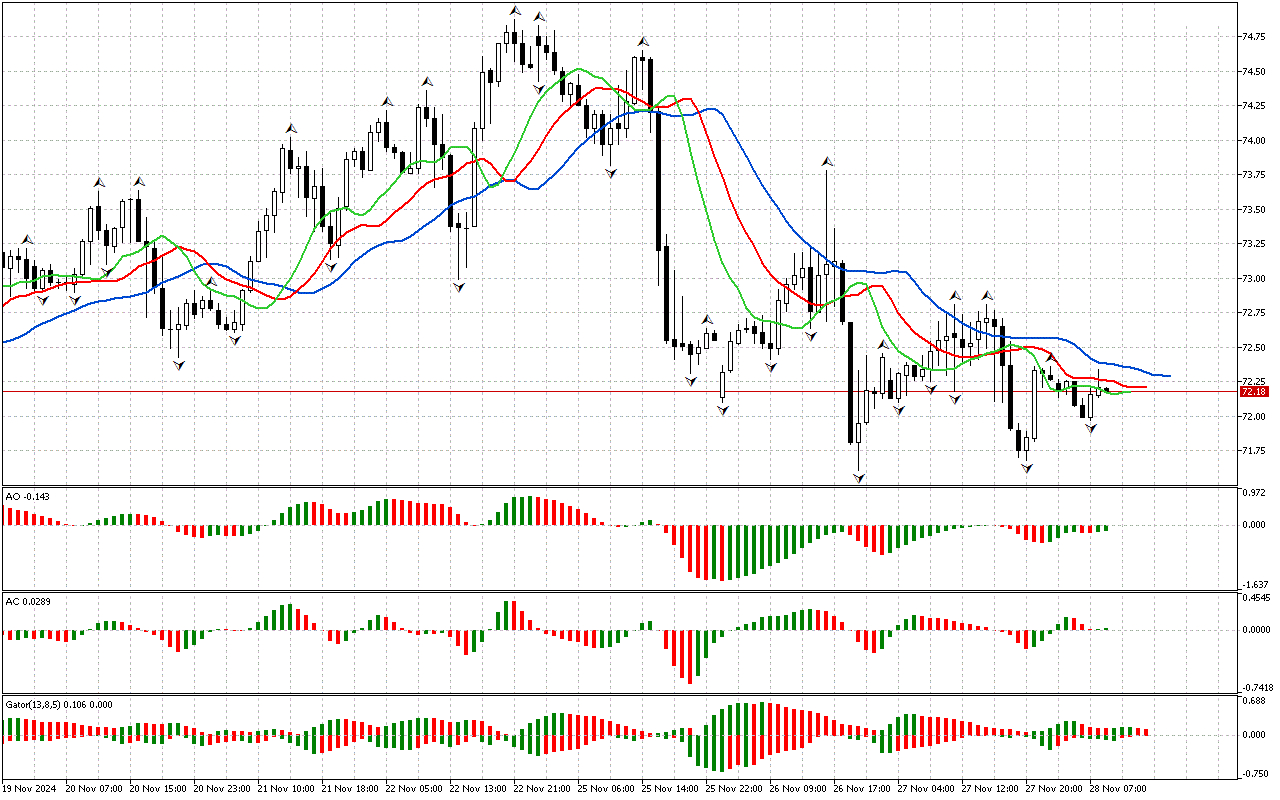Click the 0.972 value on the AO scale
The image size is (1280, 800).
(1253, 495)
